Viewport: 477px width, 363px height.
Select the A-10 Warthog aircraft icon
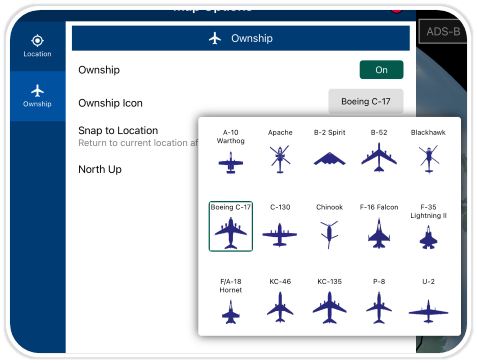(x=230, y=162)
